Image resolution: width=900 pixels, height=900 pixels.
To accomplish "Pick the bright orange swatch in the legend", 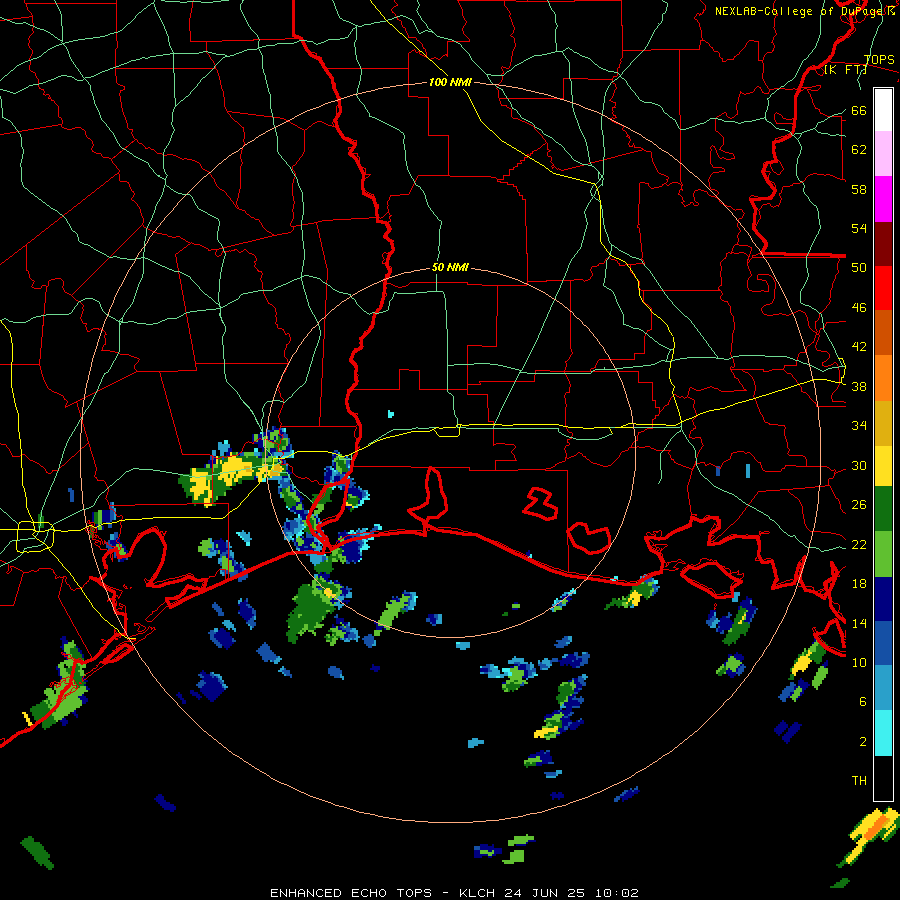I will pos(883,378).
